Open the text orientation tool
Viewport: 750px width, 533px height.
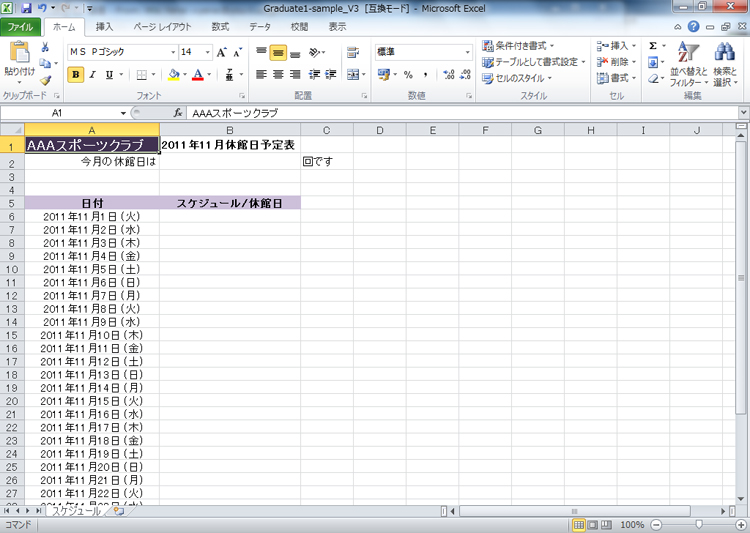315,52
